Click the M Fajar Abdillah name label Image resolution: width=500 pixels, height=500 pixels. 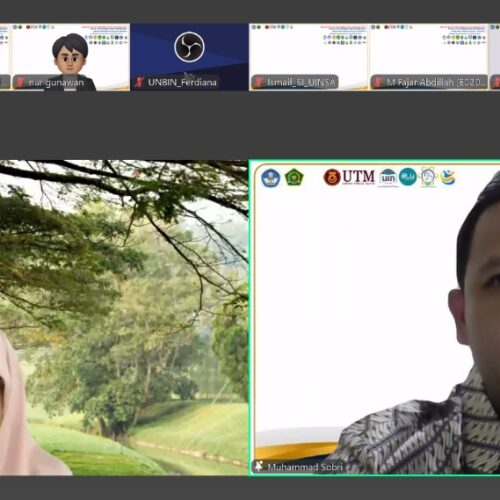tap(435, 82)
